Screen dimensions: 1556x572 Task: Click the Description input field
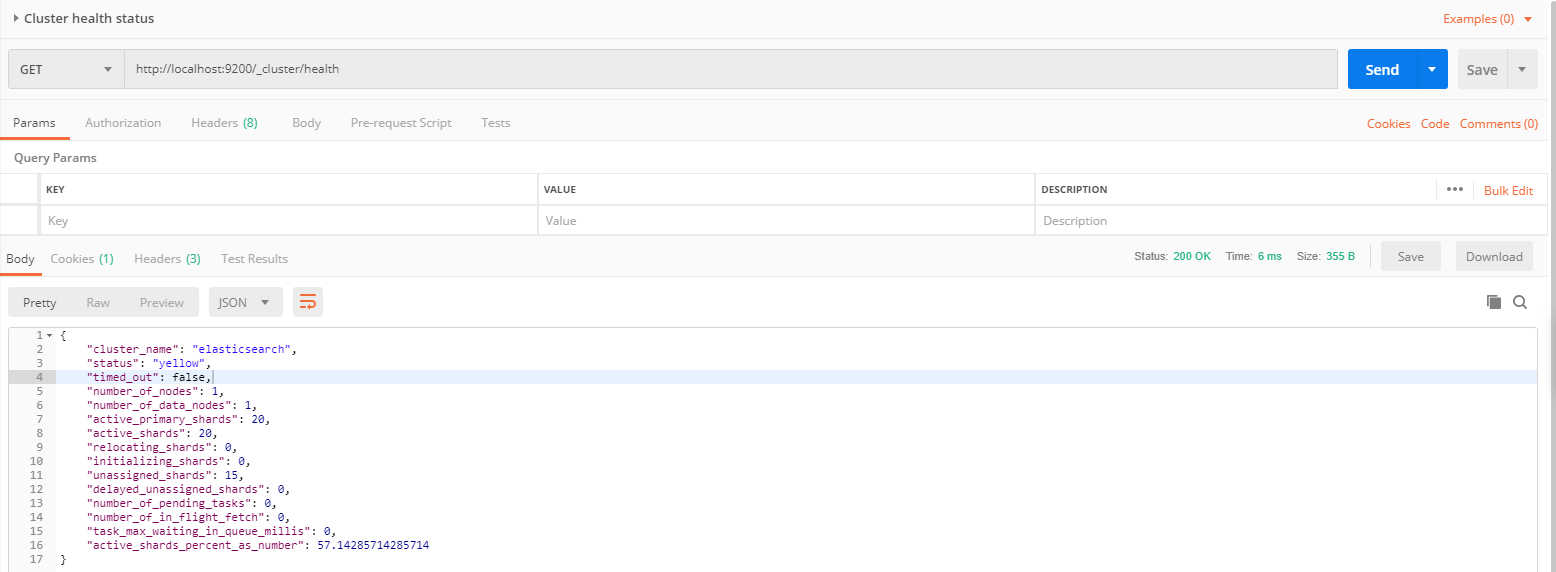[1290, 220]
